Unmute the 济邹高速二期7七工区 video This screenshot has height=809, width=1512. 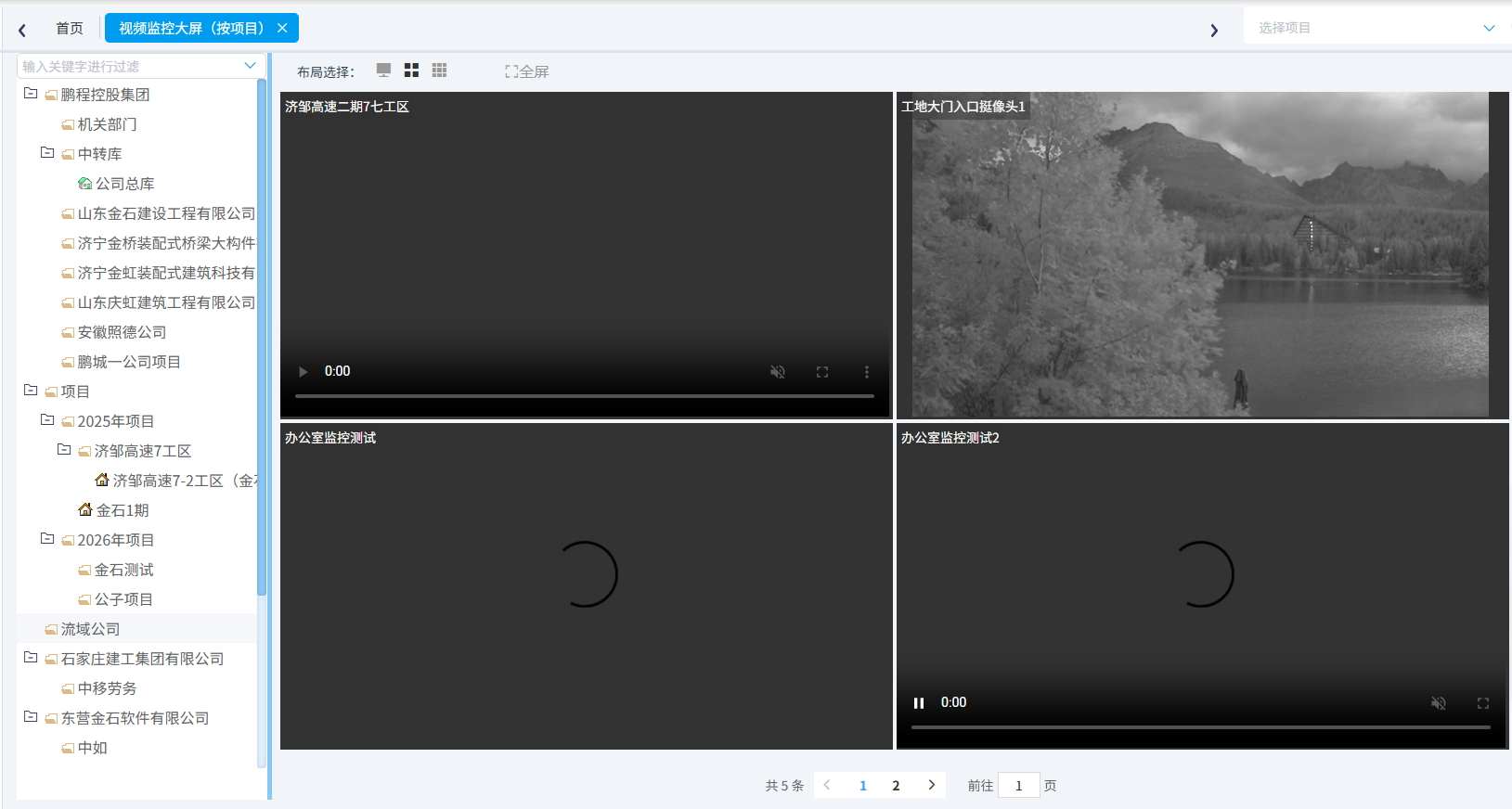coord(778,371)
